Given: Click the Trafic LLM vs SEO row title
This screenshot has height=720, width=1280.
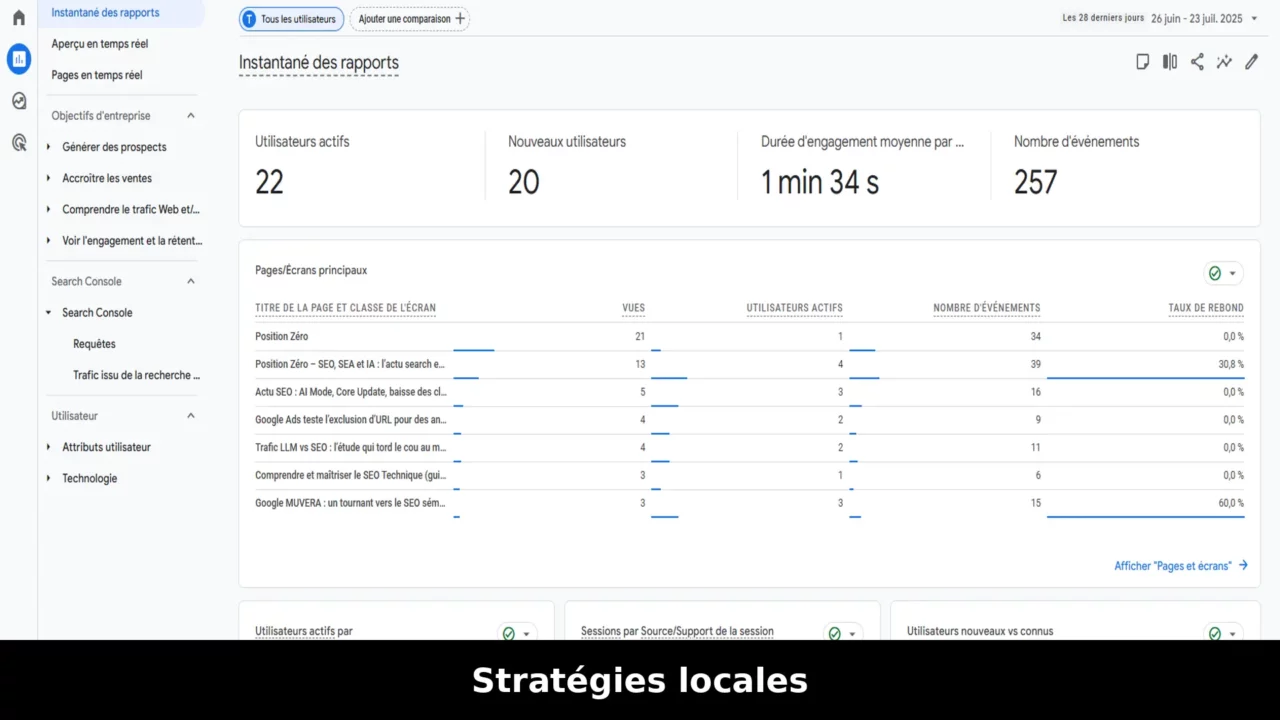Looking at the screenshot, I should click(351, 448).
